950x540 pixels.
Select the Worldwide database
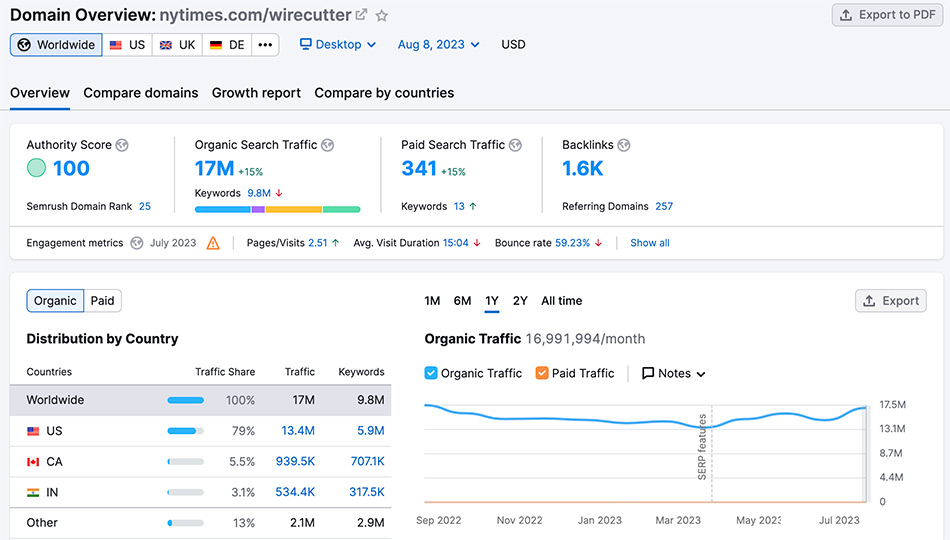pos(56,45)
